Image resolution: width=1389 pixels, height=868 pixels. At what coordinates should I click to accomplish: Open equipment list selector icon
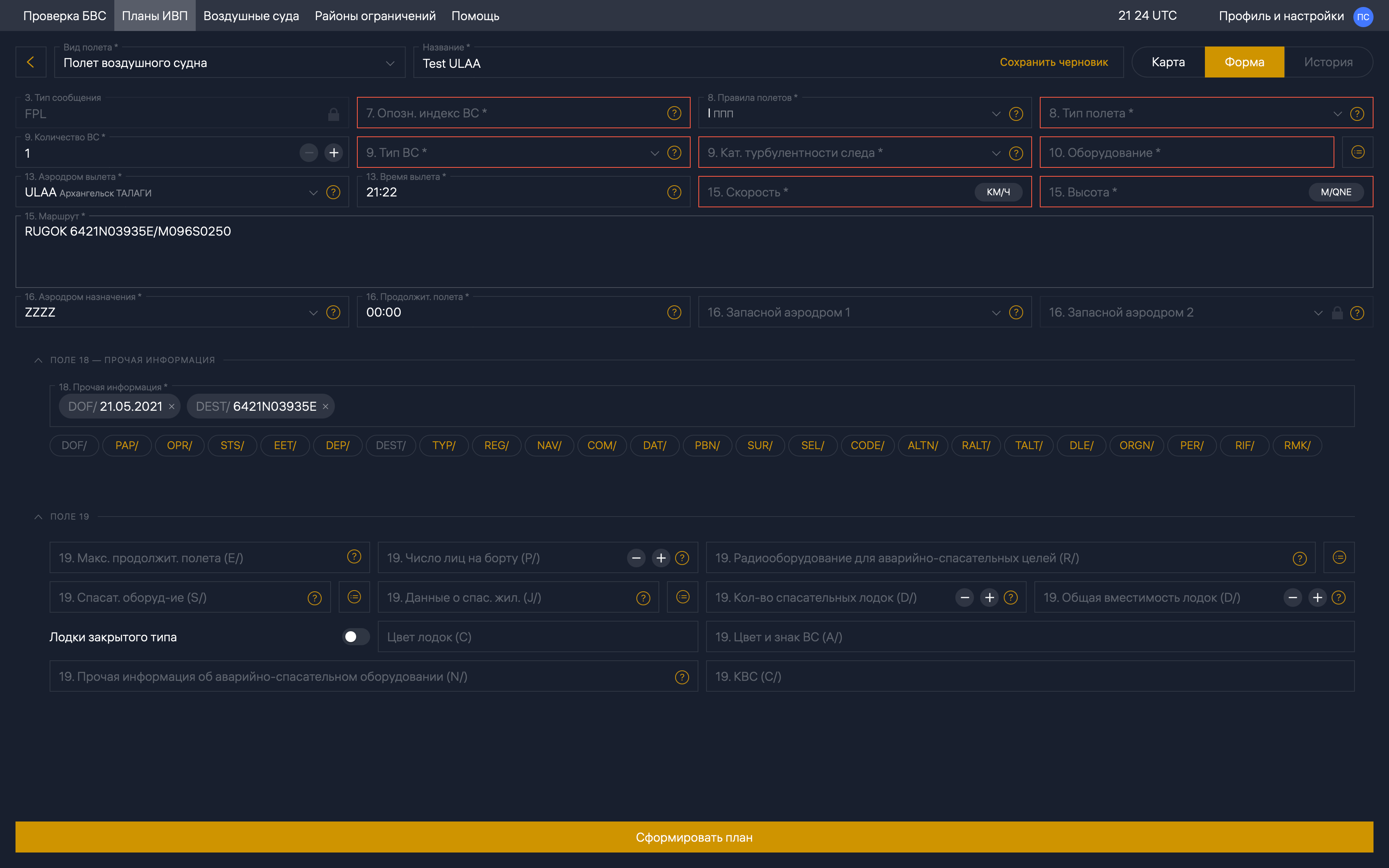pos(1358,152)
